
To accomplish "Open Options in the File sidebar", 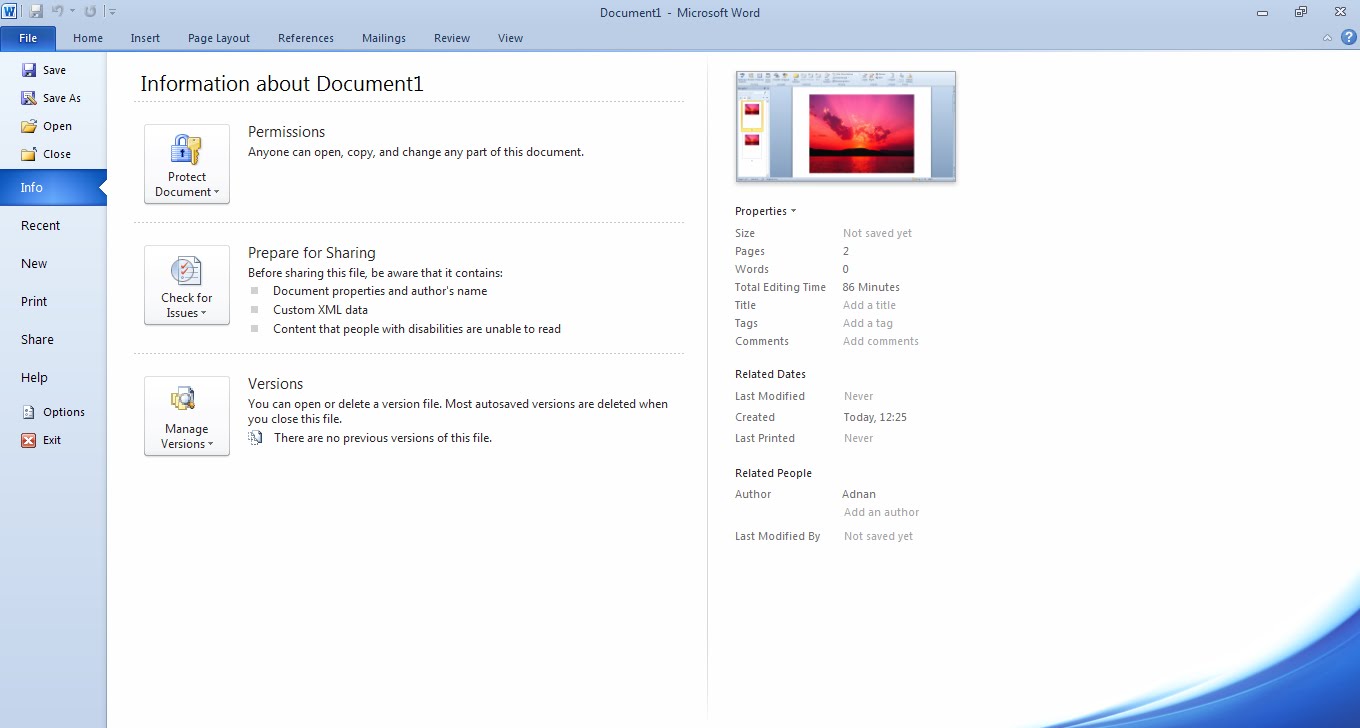I will 53,412.
